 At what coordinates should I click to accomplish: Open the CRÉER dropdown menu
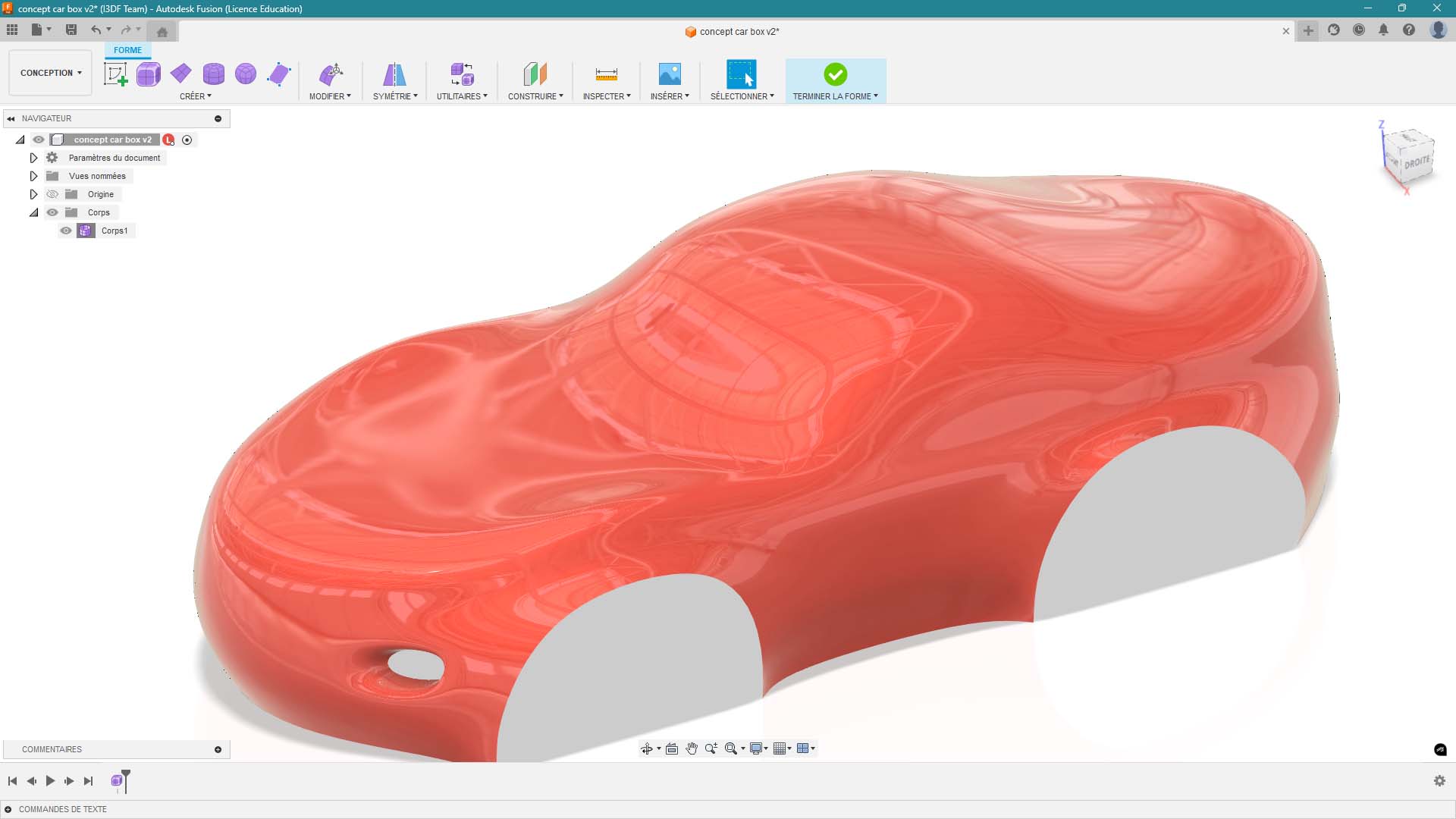pos(196,96)
